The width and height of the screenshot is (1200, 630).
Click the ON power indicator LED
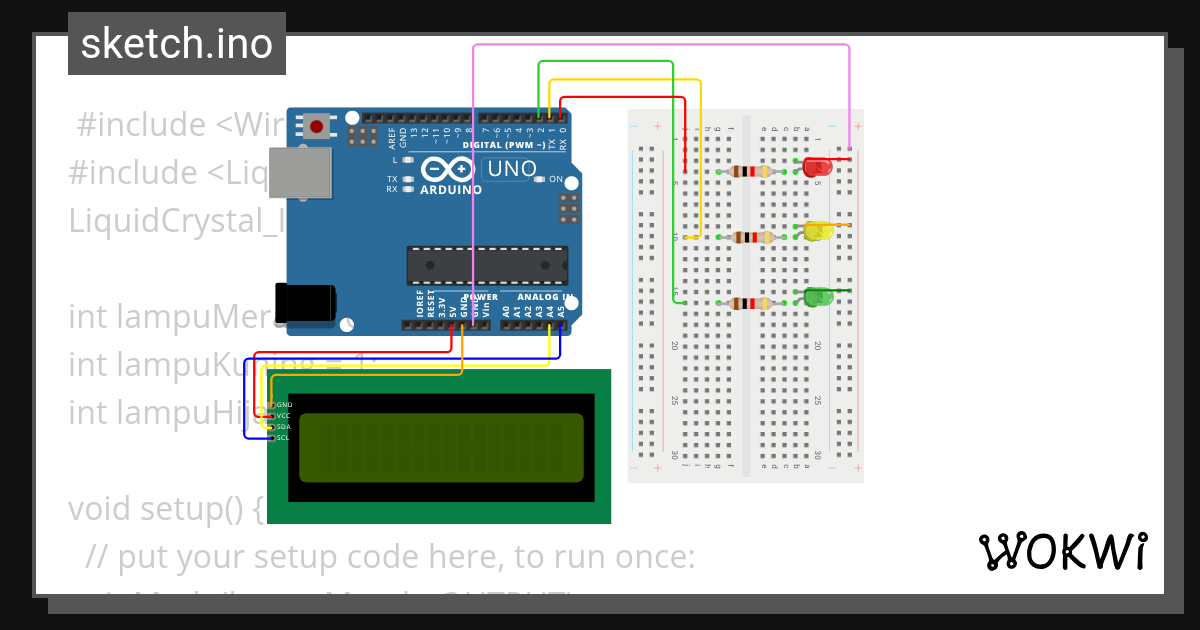[540, 178]
